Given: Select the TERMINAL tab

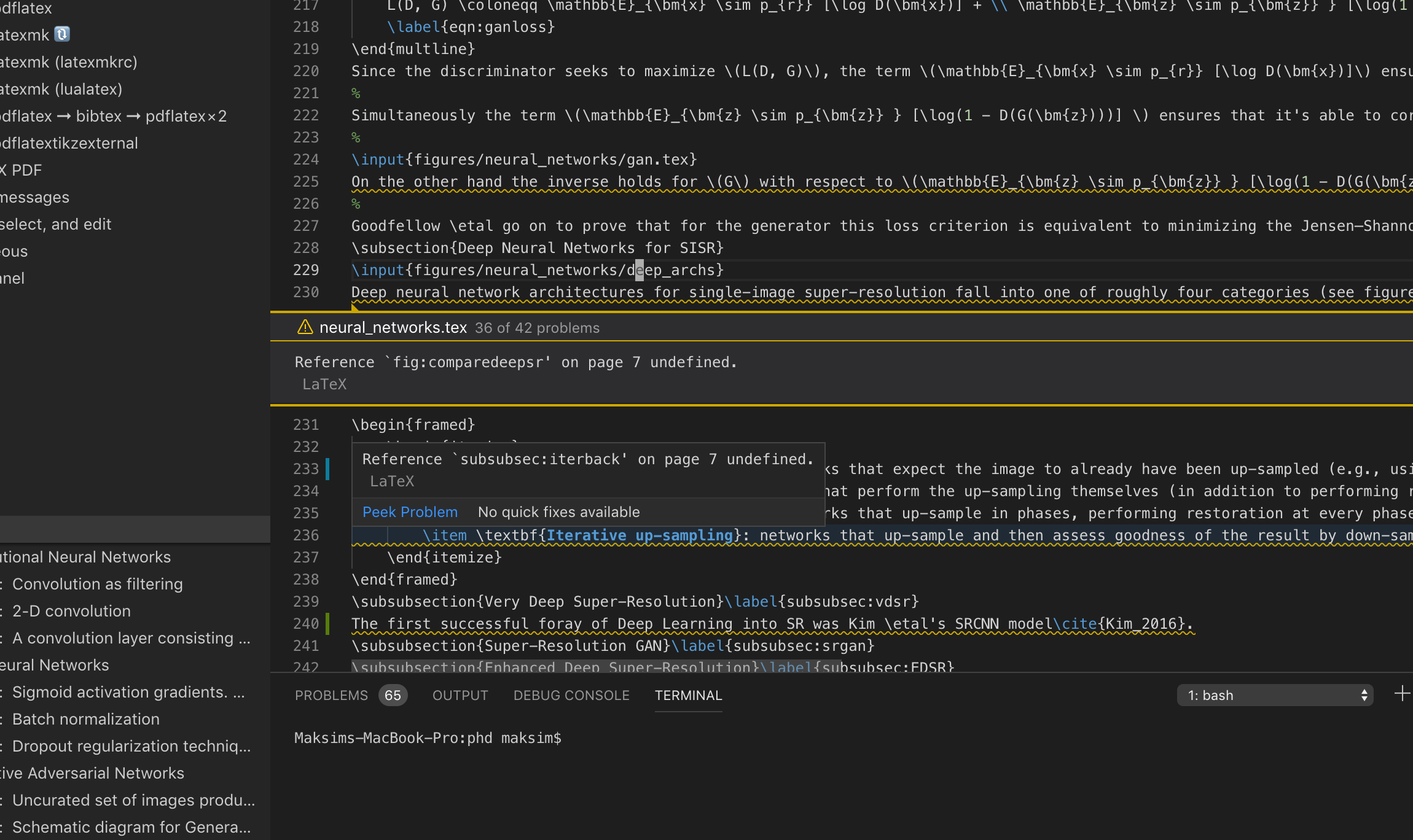Looking at the screenshot, I should tap(688, 696).
